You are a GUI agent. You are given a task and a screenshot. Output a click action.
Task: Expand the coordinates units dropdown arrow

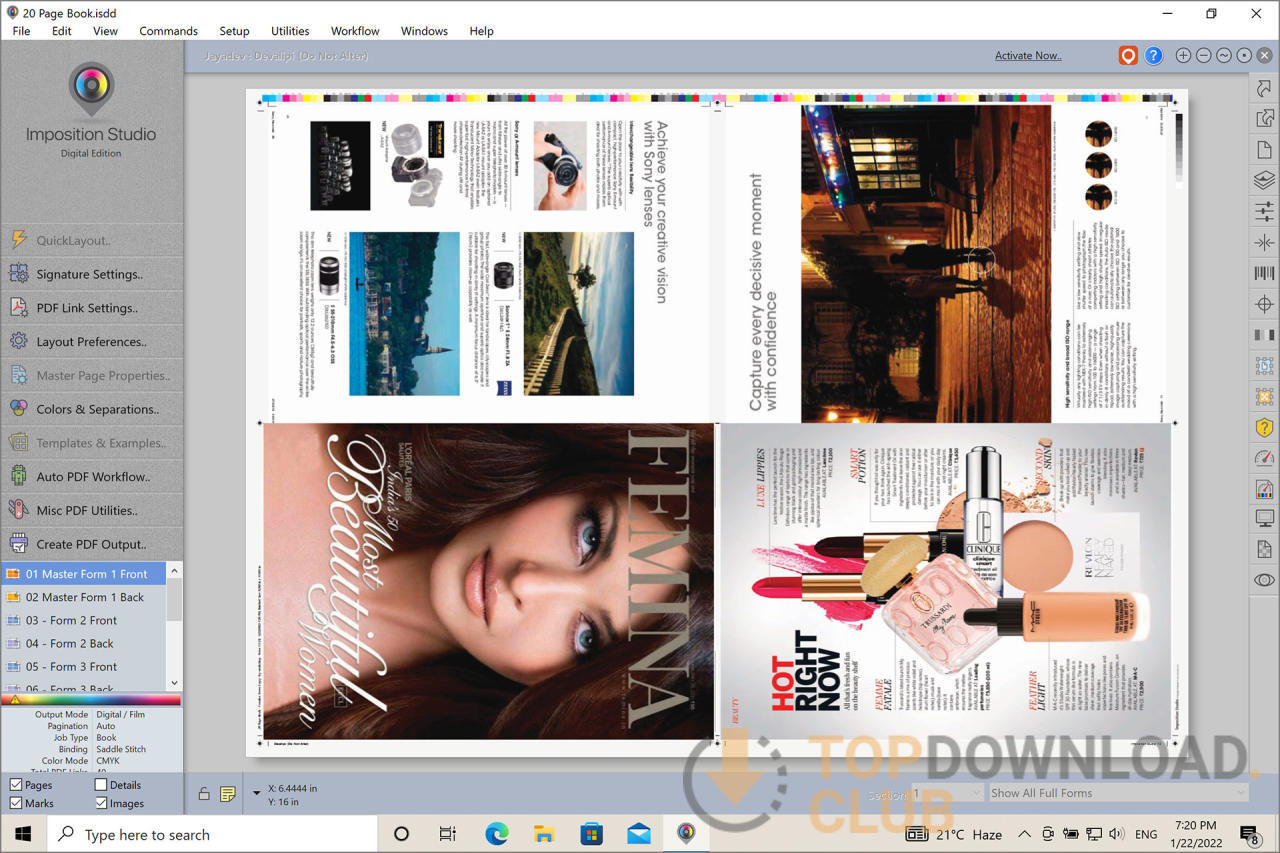(x=257, y=794)
